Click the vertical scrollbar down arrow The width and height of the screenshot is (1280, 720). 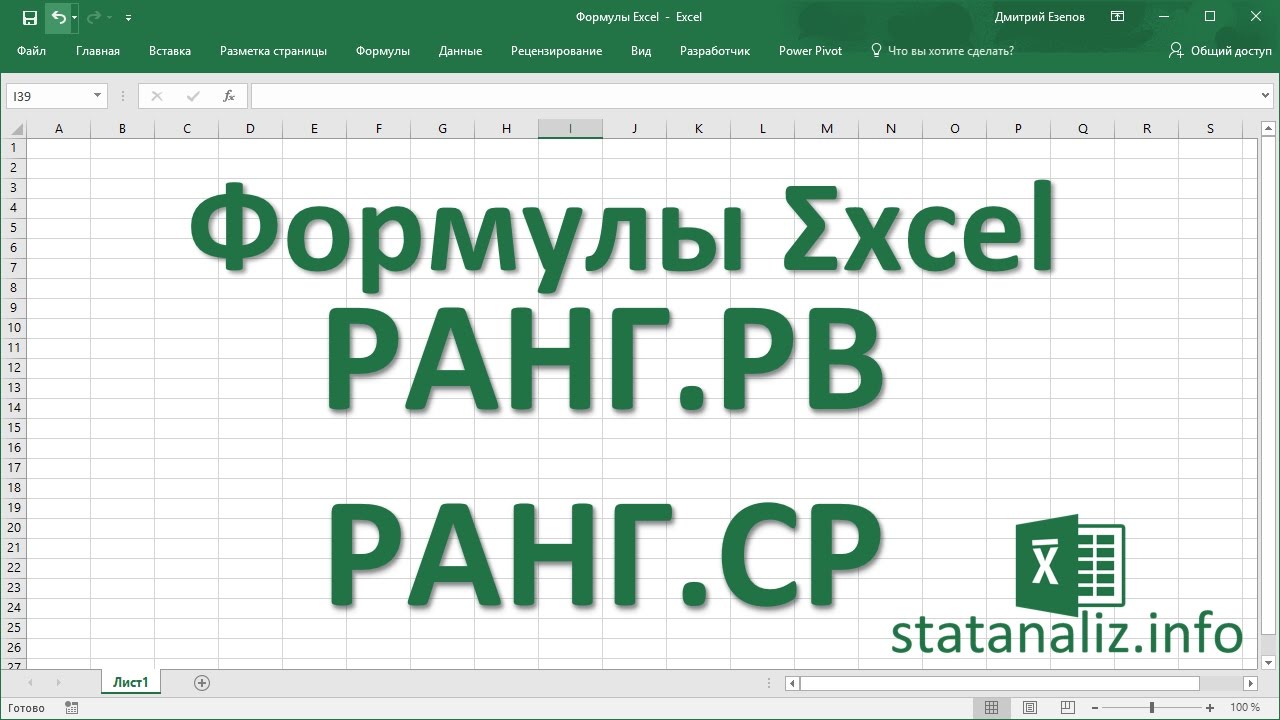coord(1268,662)
